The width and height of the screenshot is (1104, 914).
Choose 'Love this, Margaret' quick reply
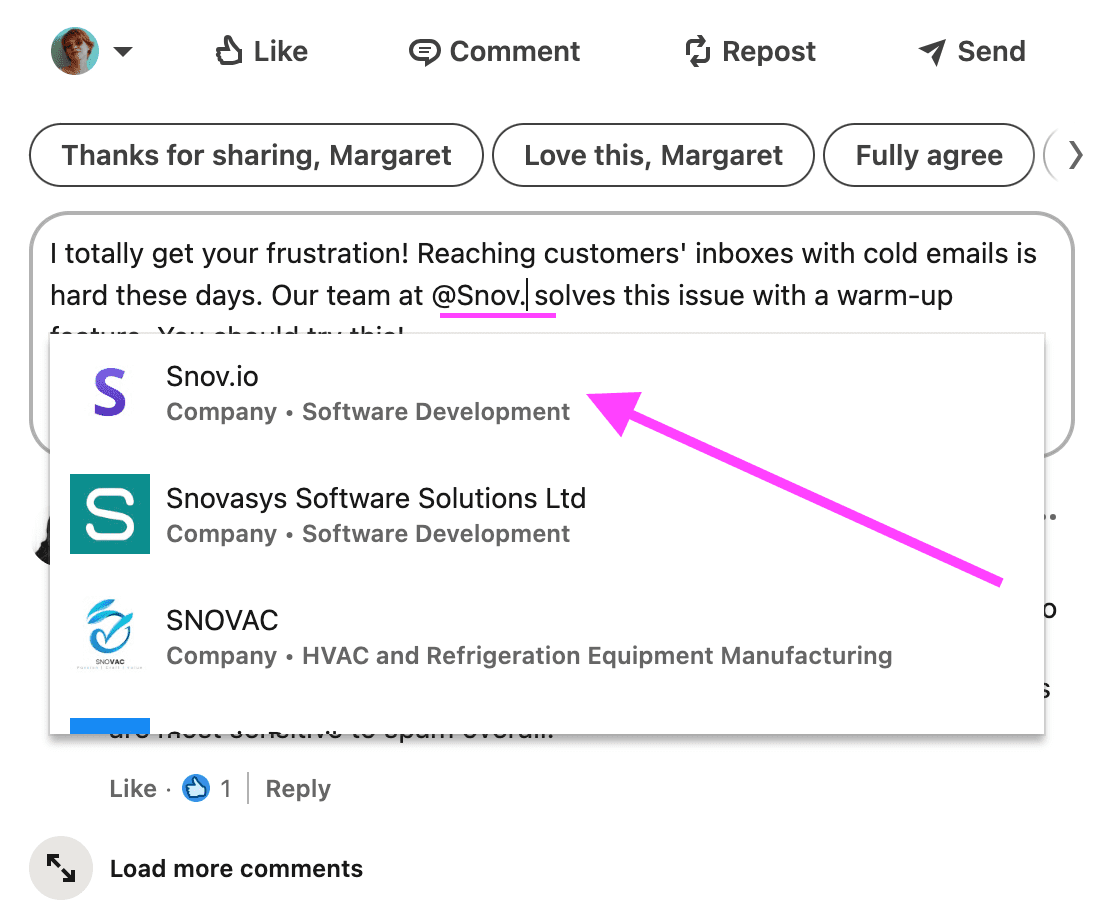[653, 155]
